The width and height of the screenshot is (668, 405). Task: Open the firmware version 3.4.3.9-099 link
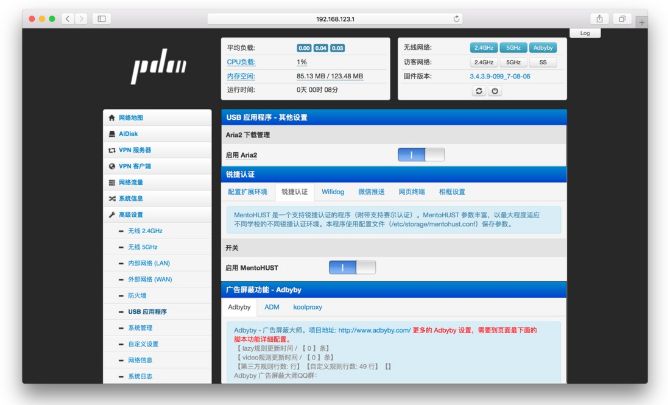[500, 76]
